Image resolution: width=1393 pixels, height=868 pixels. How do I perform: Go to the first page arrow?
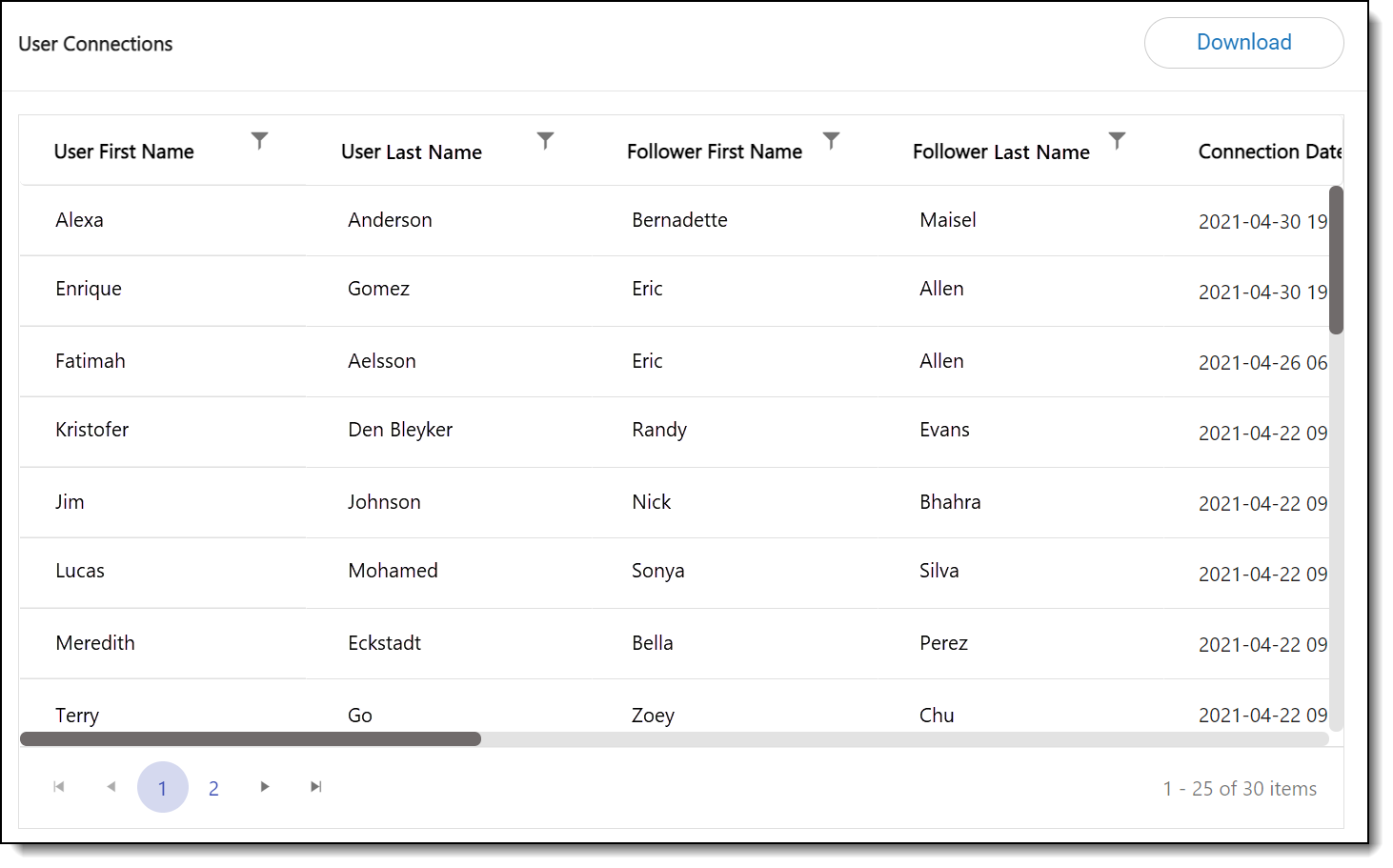click(x=59, y=787)
